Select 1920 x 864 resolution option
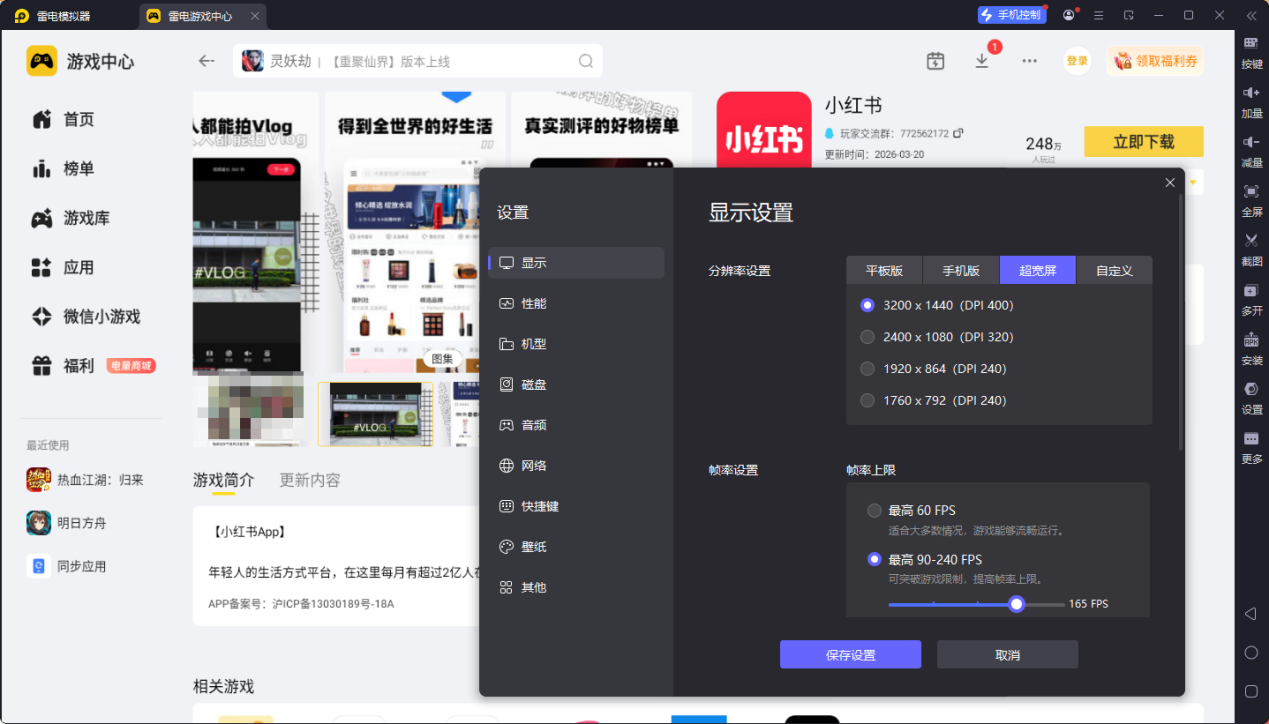The height and width of the screenshot is (724, 1269). tap(868, 369)
